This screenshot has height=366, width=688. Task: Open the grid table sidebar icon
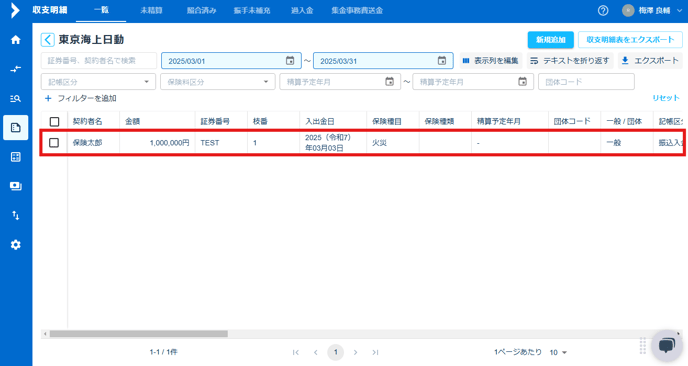(x=16, y=157)
